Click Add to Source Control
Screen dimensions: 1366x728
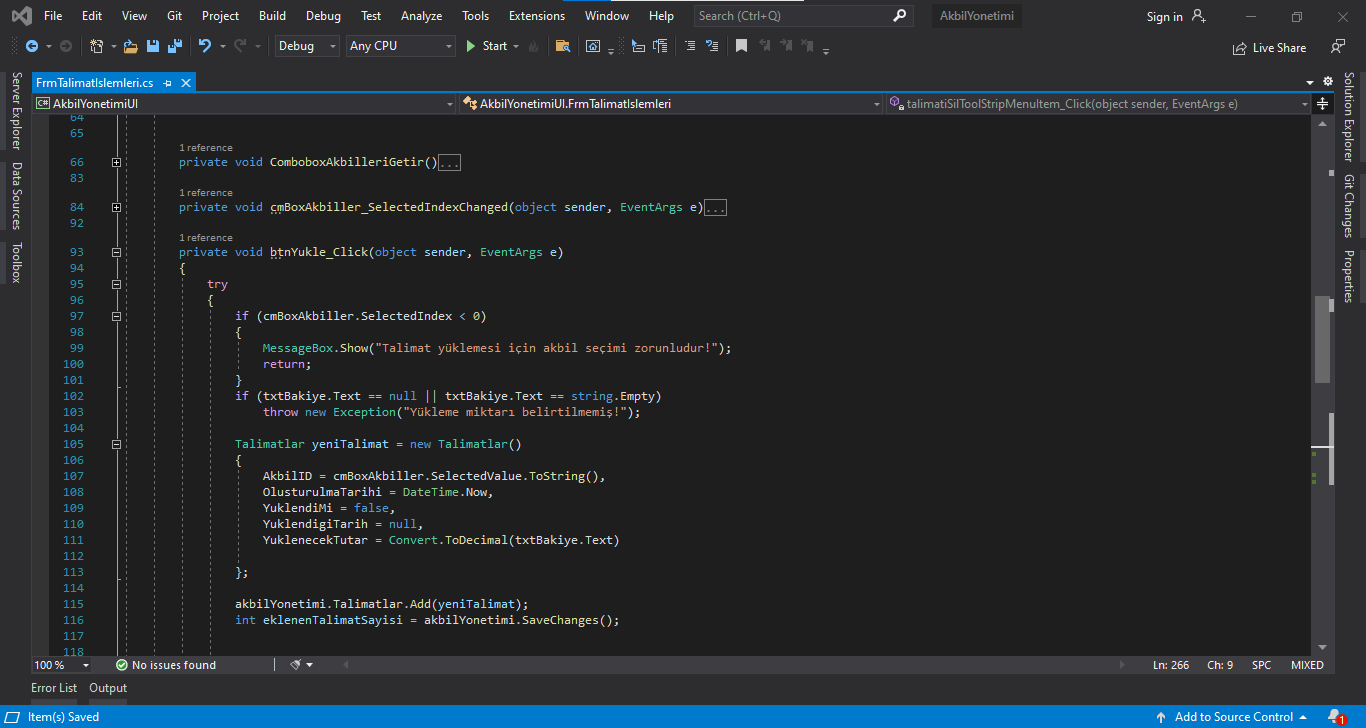click(x=1232, y=717)
